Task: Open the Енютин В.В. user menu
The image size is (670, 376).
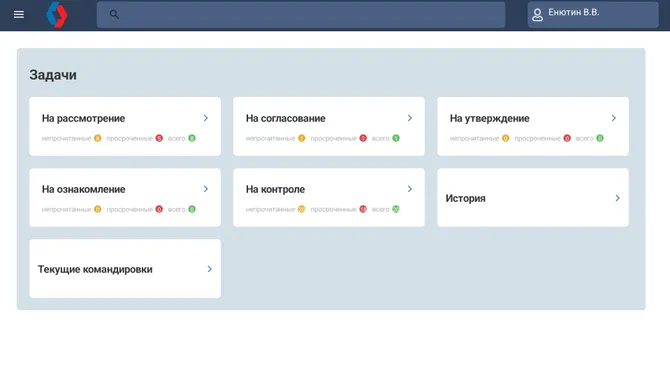Action: click(593, 15)
